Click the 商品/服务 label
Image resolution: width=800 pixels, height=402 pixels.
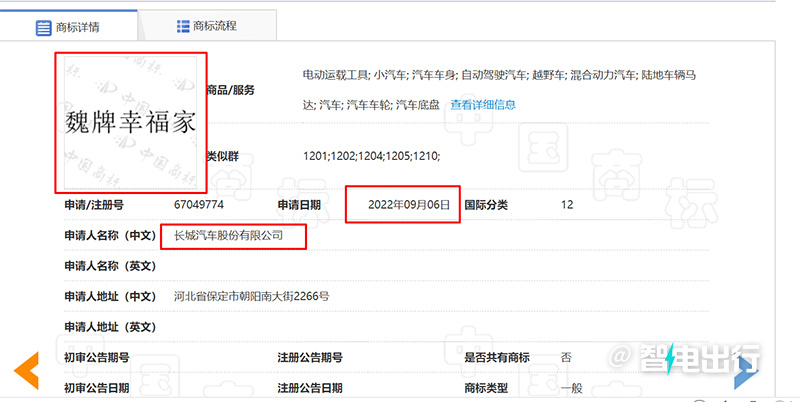[x=231, y=90]
